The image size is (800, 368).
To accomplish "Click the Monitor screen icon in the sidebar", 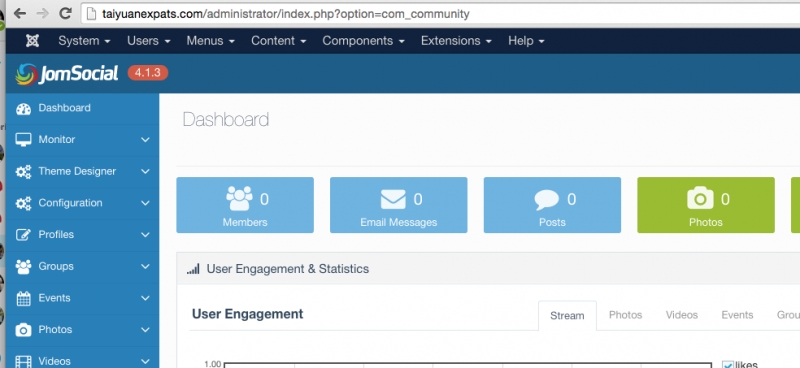I will [23, 140].
